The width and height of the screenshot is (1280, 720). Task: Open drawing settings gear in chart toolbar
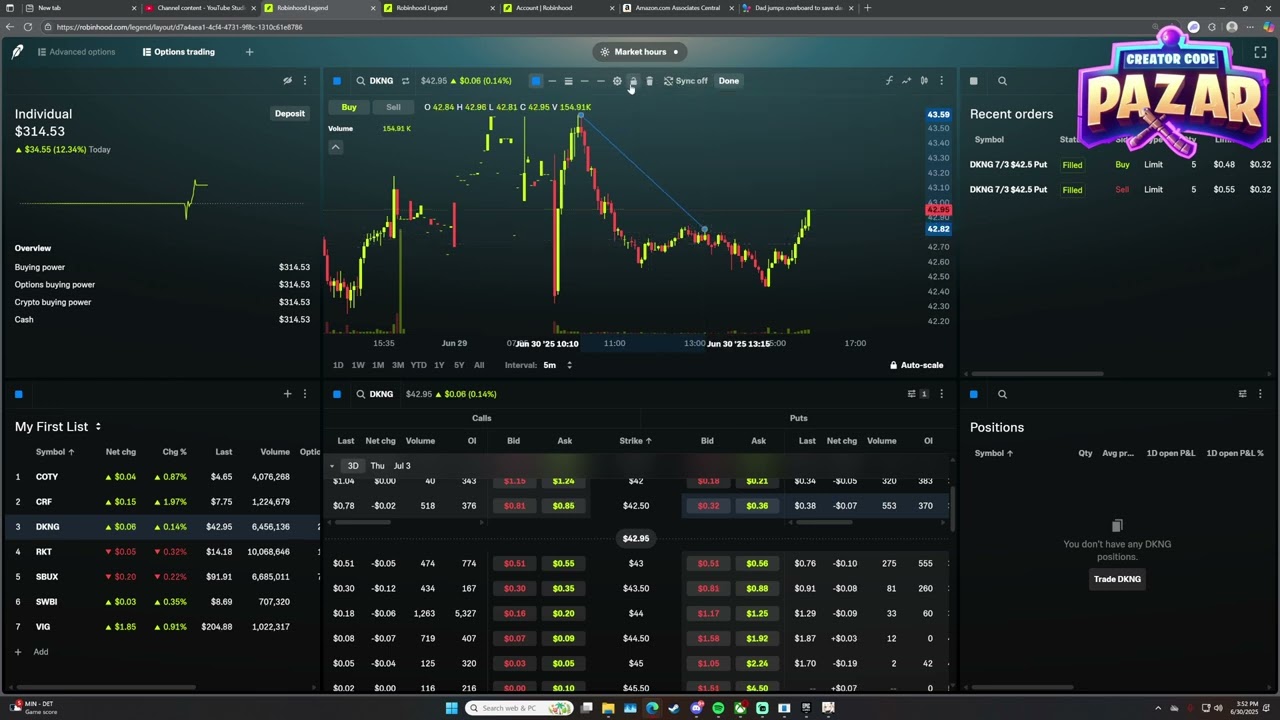(617, 81)
